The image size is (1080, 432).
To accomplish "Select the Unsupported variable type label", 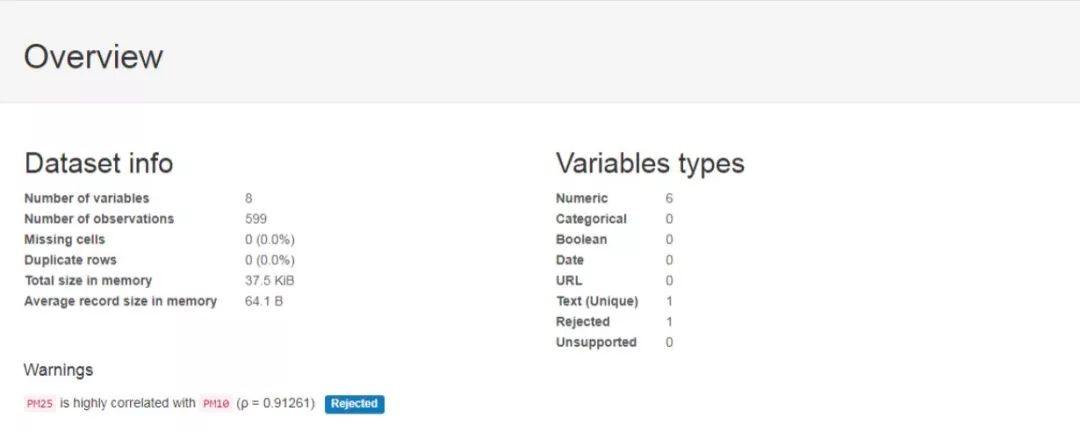I will click(596, 342).
